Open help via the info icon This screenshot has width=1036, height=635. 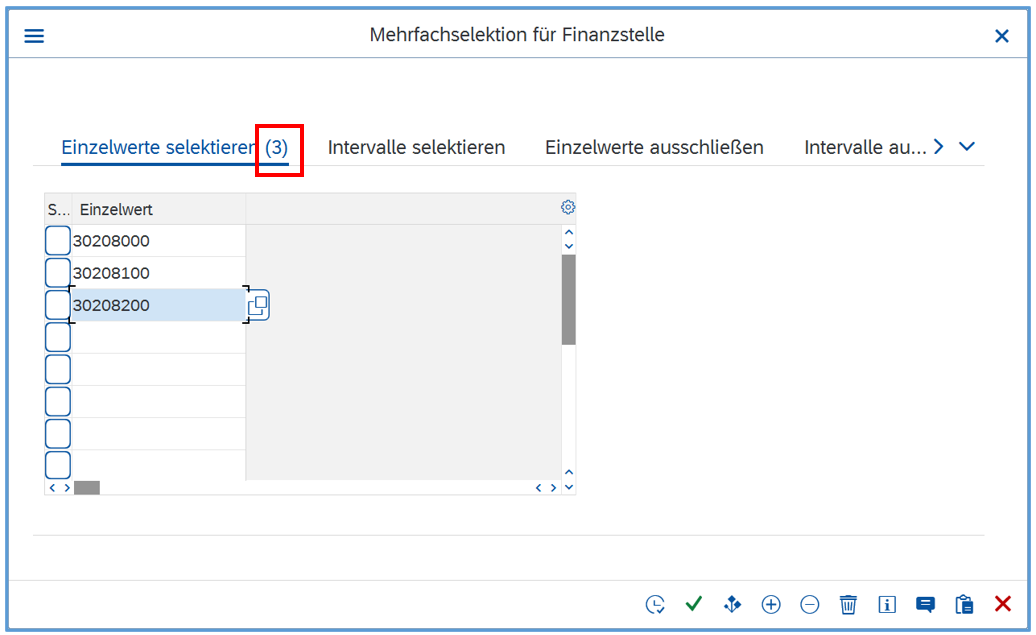tap(887, 604)
